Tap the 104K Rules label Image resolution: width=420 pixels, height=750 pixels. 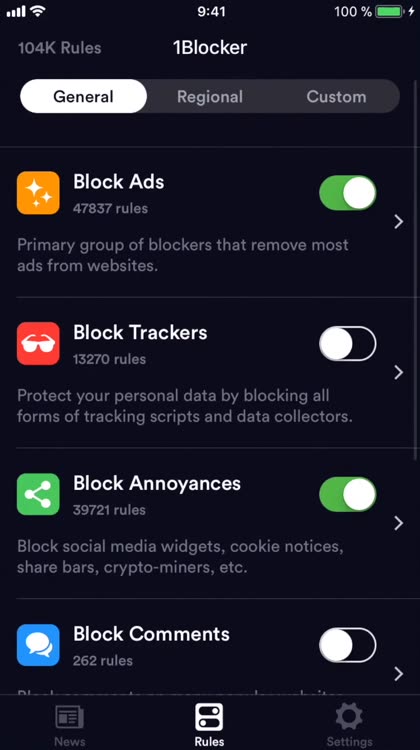point(60,48)
